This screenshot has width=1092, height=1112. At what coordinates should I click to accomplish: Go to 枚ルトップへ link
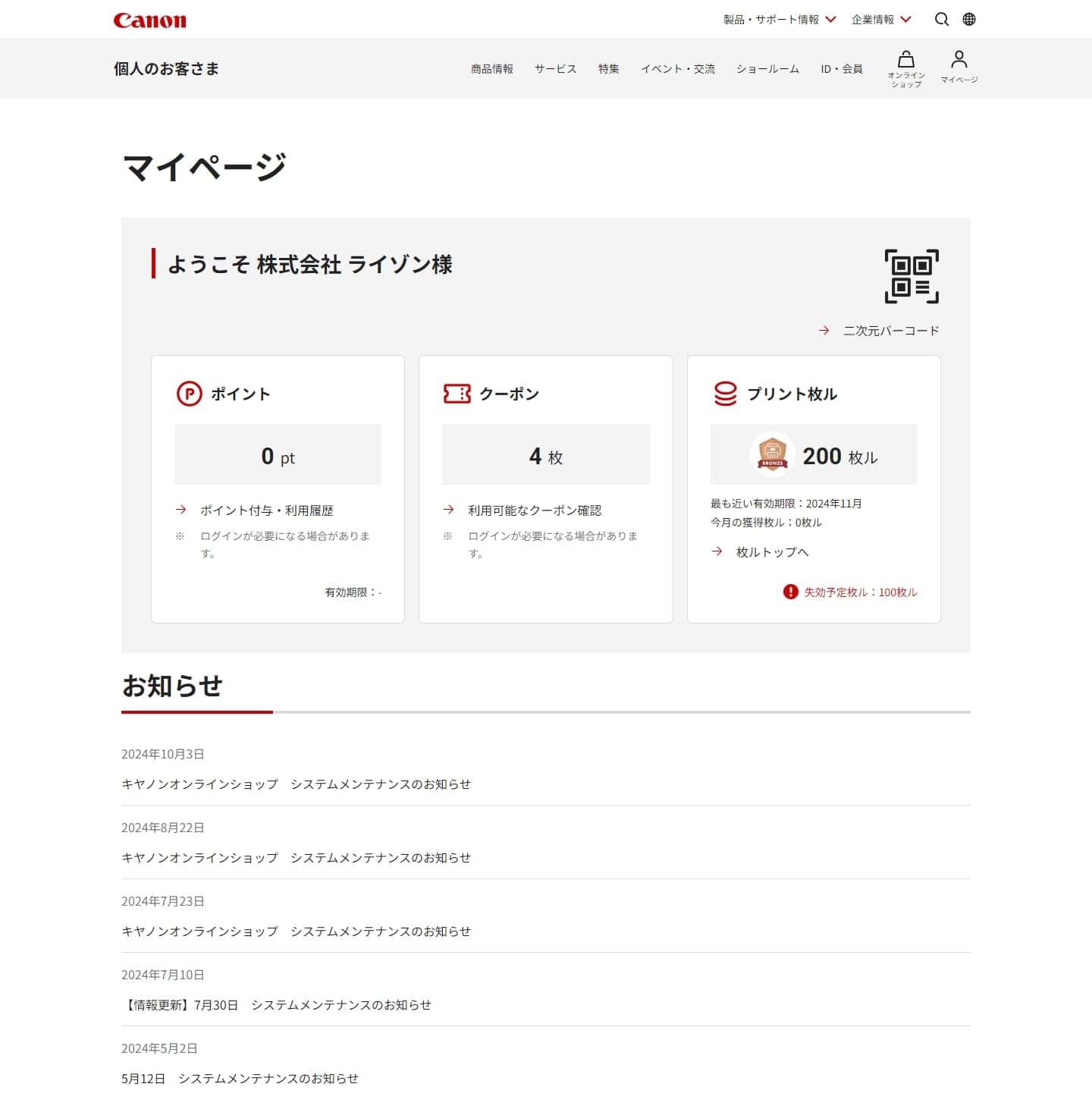pos(772,552)
